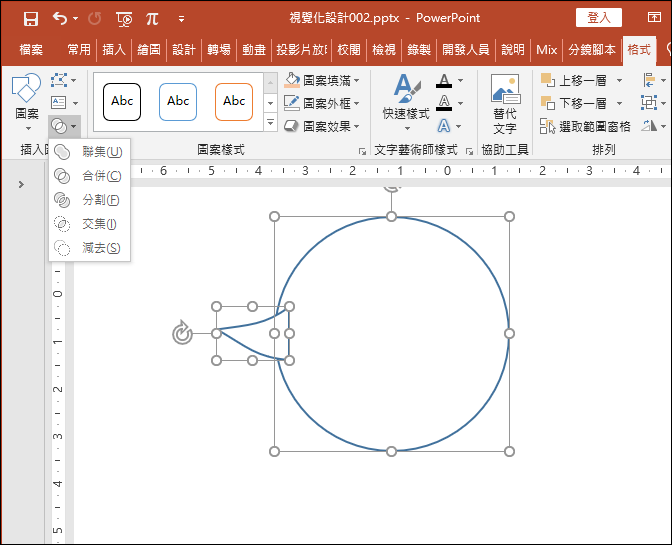Open the 設計 ribbon tab
The image size is (672, 545).
tap(184, 50)
